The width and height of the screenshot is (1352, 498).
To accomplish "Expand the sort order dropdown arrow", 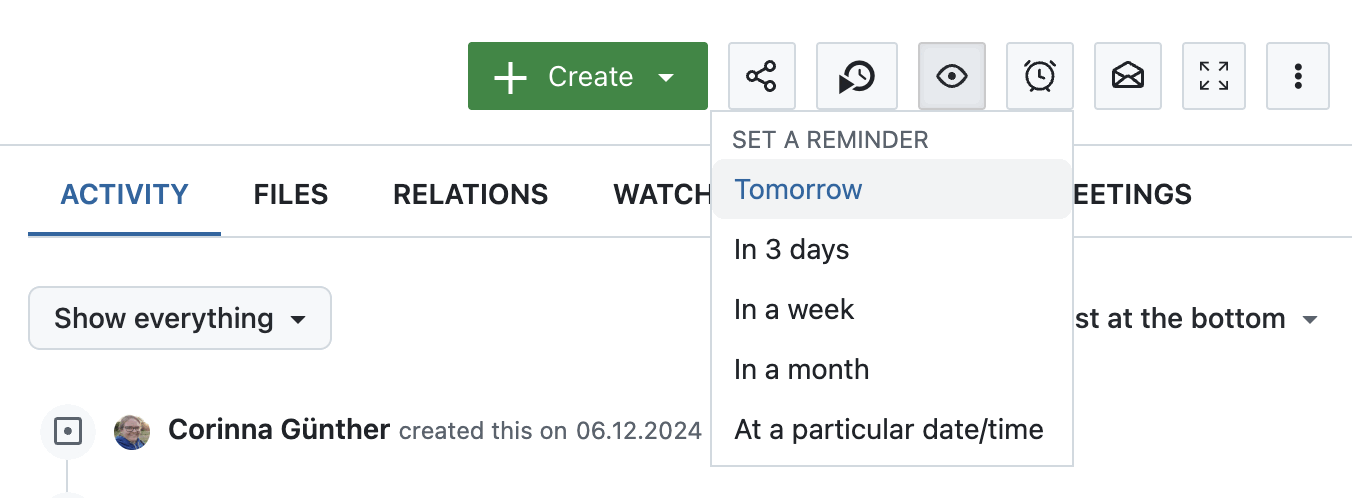I will 1309,320.
